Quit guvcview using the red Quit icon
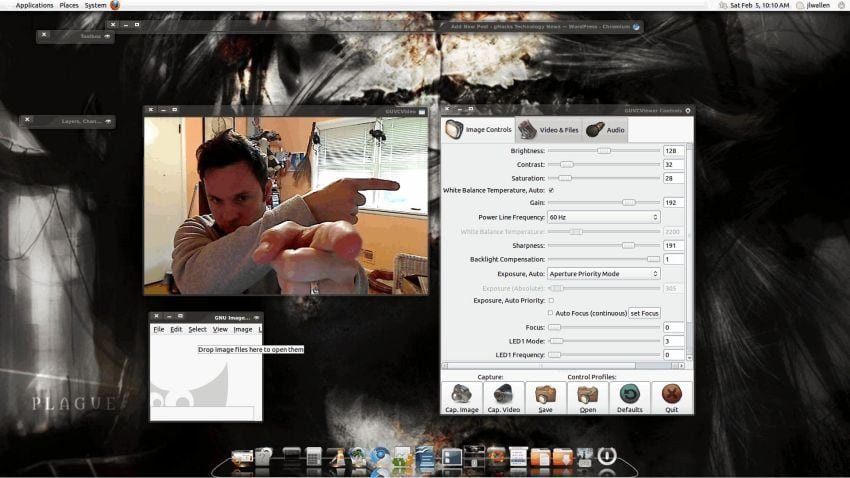Screen dimensions: 850x478 (672, 394)
